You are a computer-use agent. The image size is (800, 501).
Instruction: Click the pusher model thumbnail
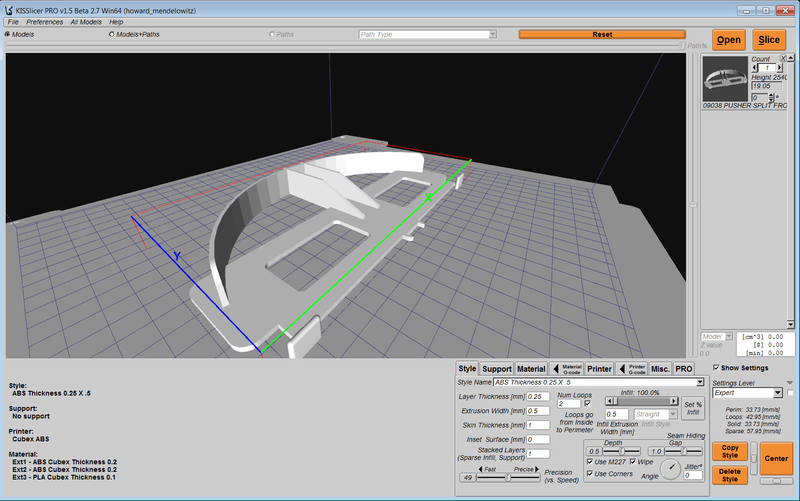(725, 79)
